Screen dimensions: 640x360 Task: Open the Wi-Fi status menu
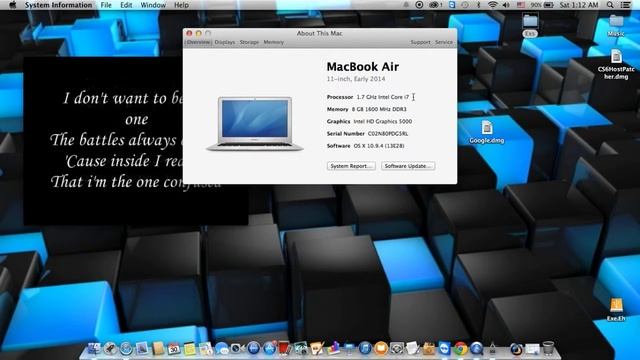(493, 5)
